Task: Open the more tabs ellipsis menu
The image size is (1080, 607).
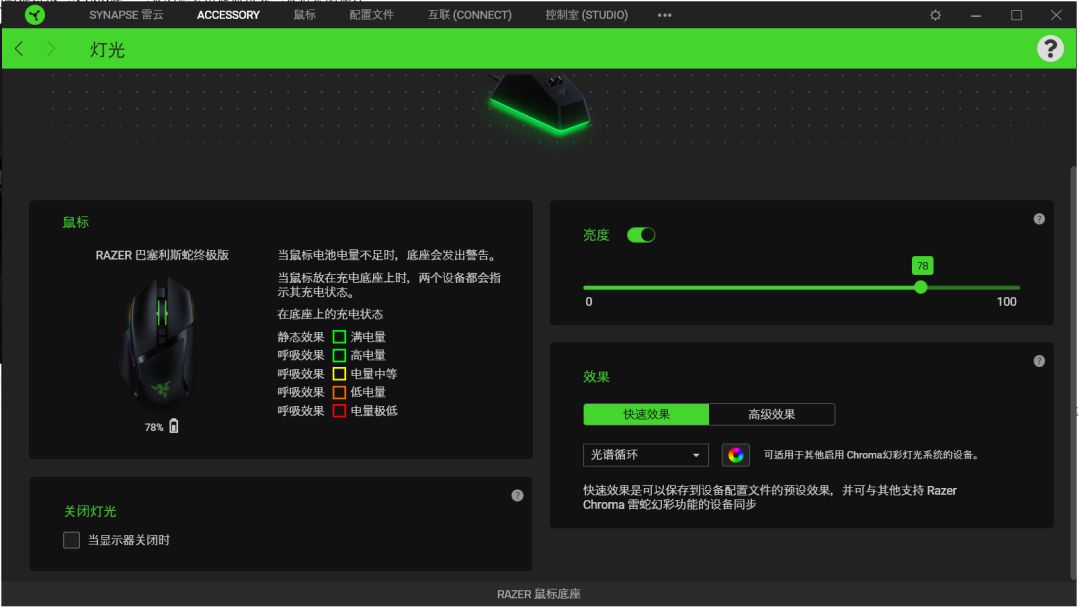Action: point(664,14)
